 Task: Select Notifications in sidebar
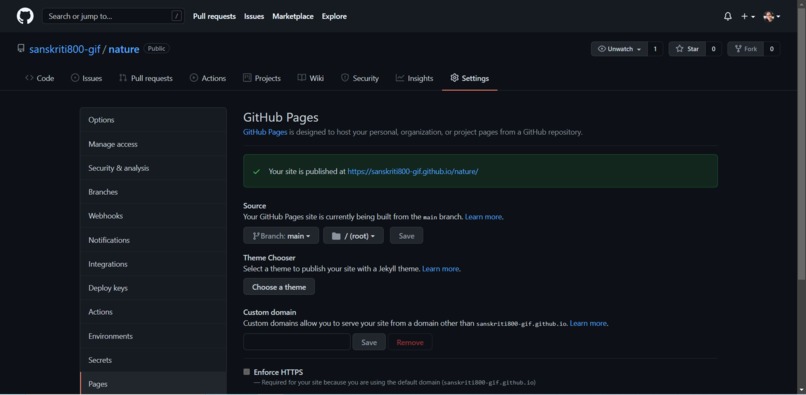153,240
